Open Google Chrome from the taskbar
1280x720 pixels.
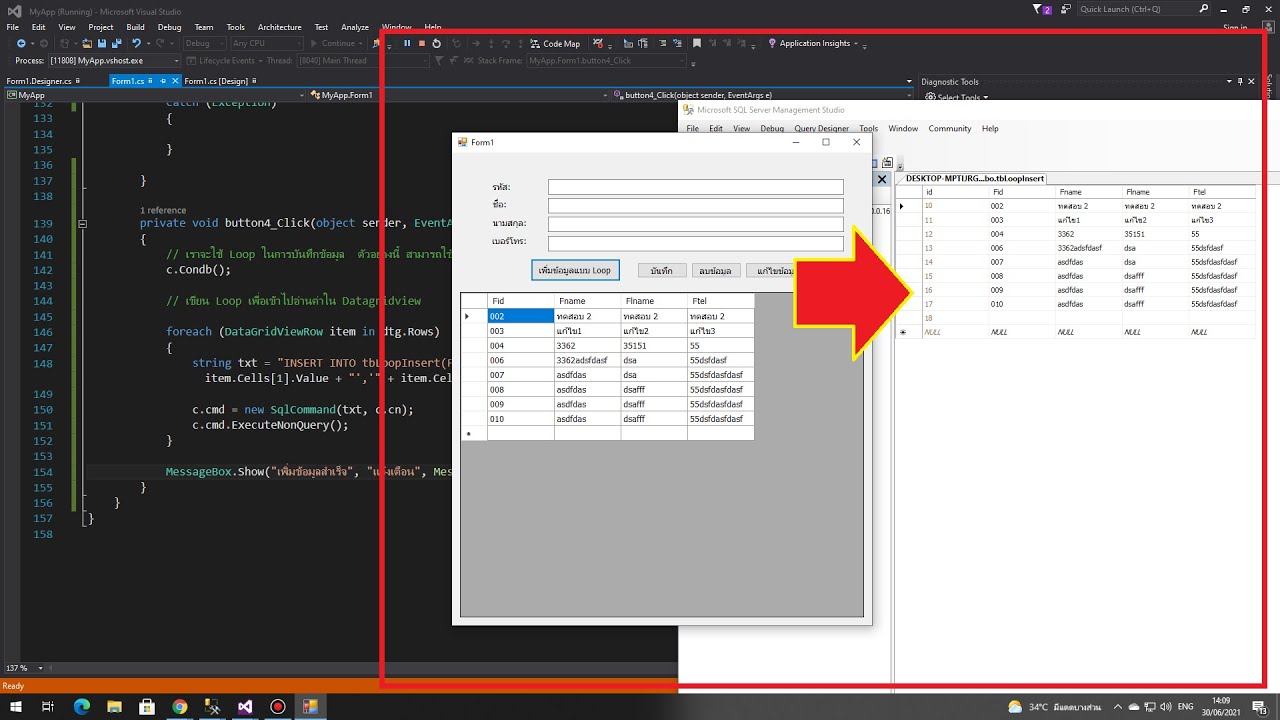pos(179,706)
